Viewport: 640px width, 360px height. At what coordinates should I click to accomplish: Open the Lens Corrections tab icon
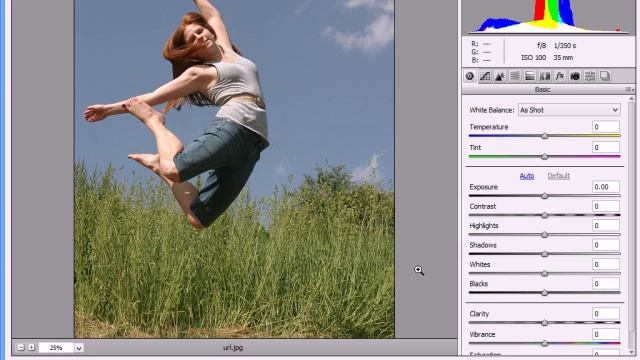click(x=545, y=76)
